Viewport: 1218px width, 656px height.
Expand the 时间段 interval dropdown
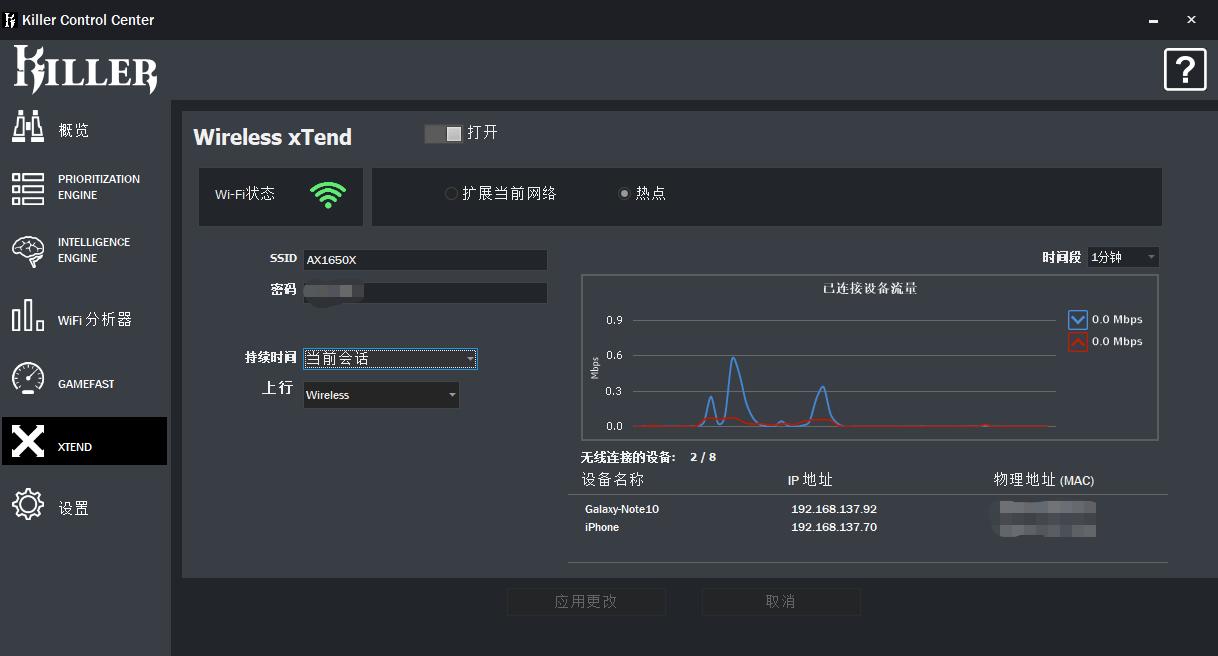(x=1120, y=256)
